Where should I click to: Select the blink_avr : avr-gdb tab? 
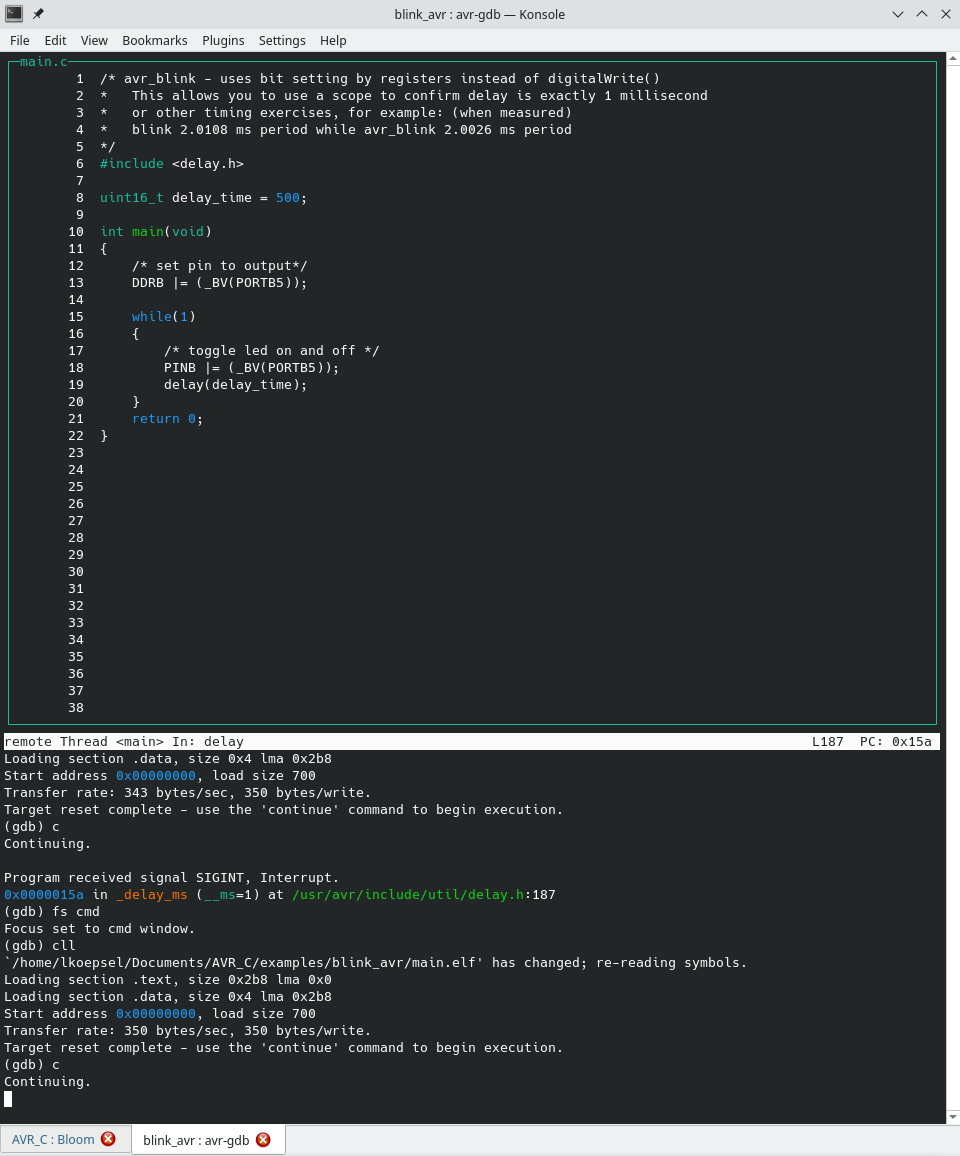196,1140
